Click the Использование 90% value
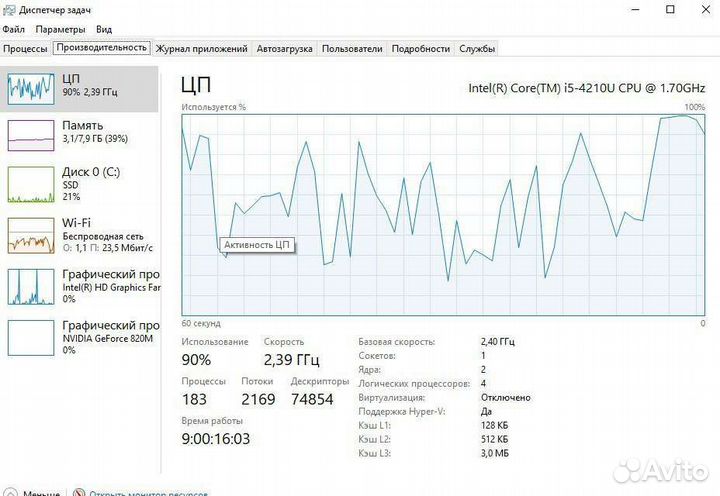This screenshot has height=496, width=720. 196,360
